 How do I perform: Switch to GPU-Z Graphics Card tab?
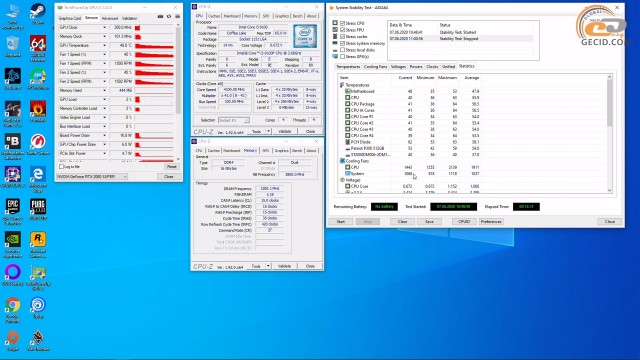tap(70, 18)
